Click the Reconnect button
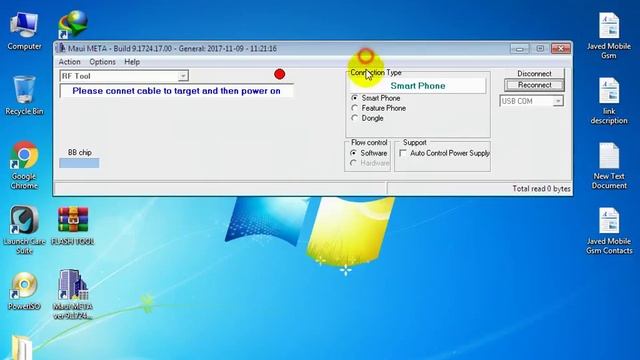The height and width of the screenshot is (360, 640). [x=534, y=85]
